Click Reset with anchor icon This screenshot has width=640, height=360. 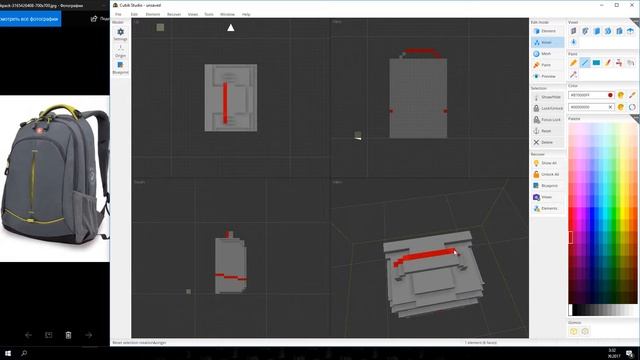coord(547,131)
